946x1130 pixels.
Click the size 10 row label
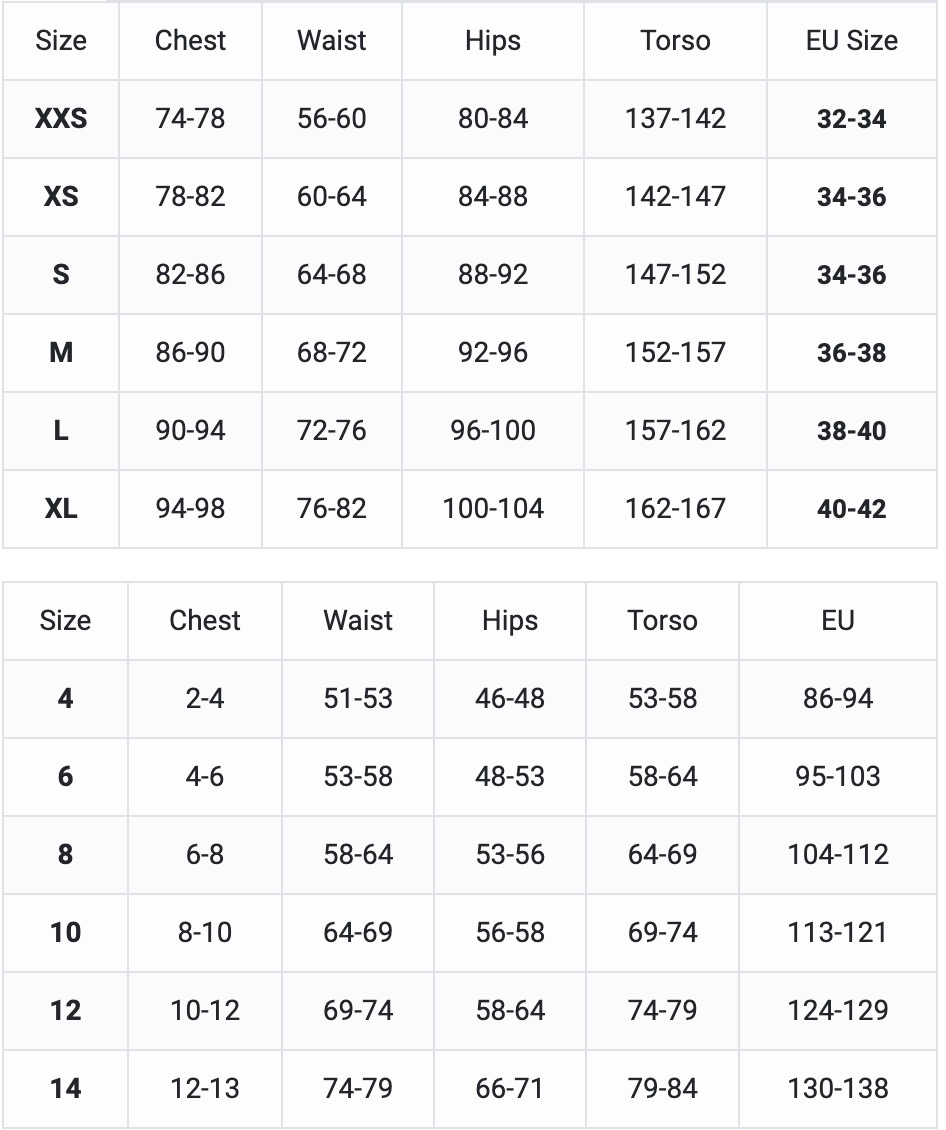65,932
